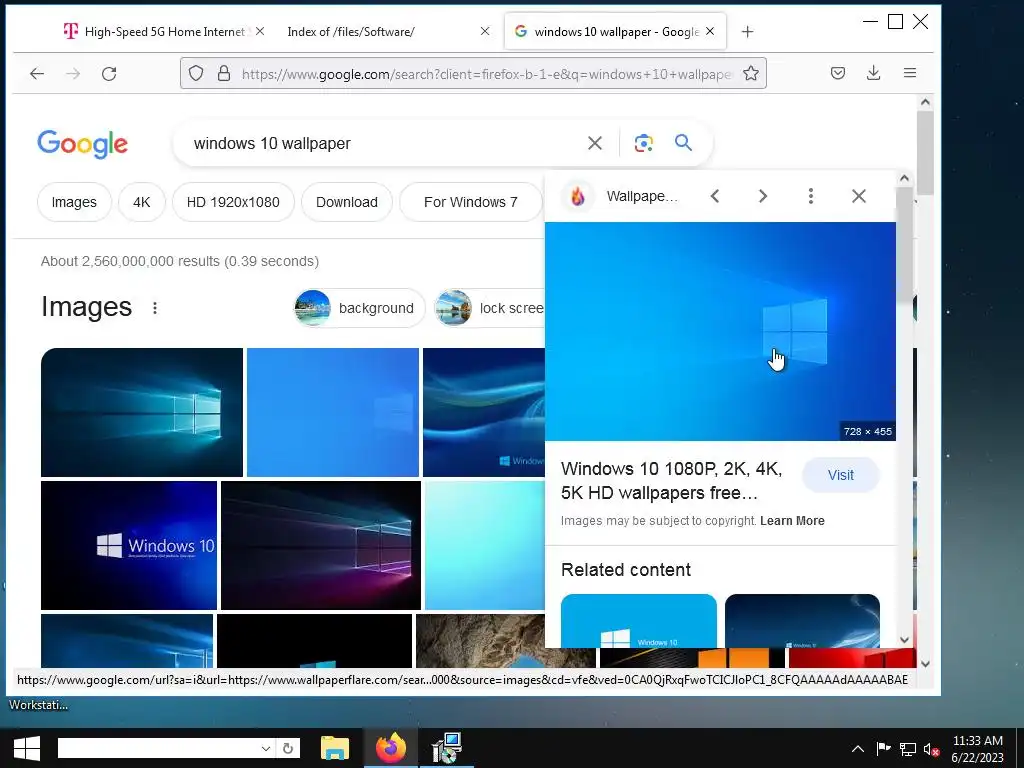The image size is (1024, 768).
Task: Open the Firefox hamburger menu
Action: tap(910, 73)
